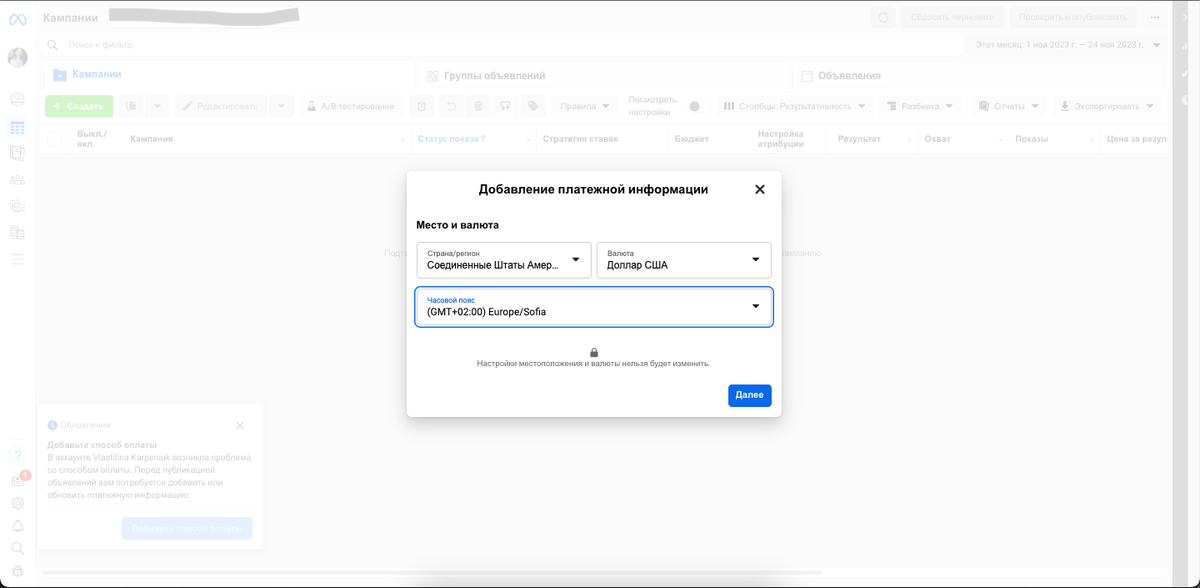The image size is (1200, 588).
Task: Open the Часовой пояс timezone dropdown
Action: click(x=593, y=306)
